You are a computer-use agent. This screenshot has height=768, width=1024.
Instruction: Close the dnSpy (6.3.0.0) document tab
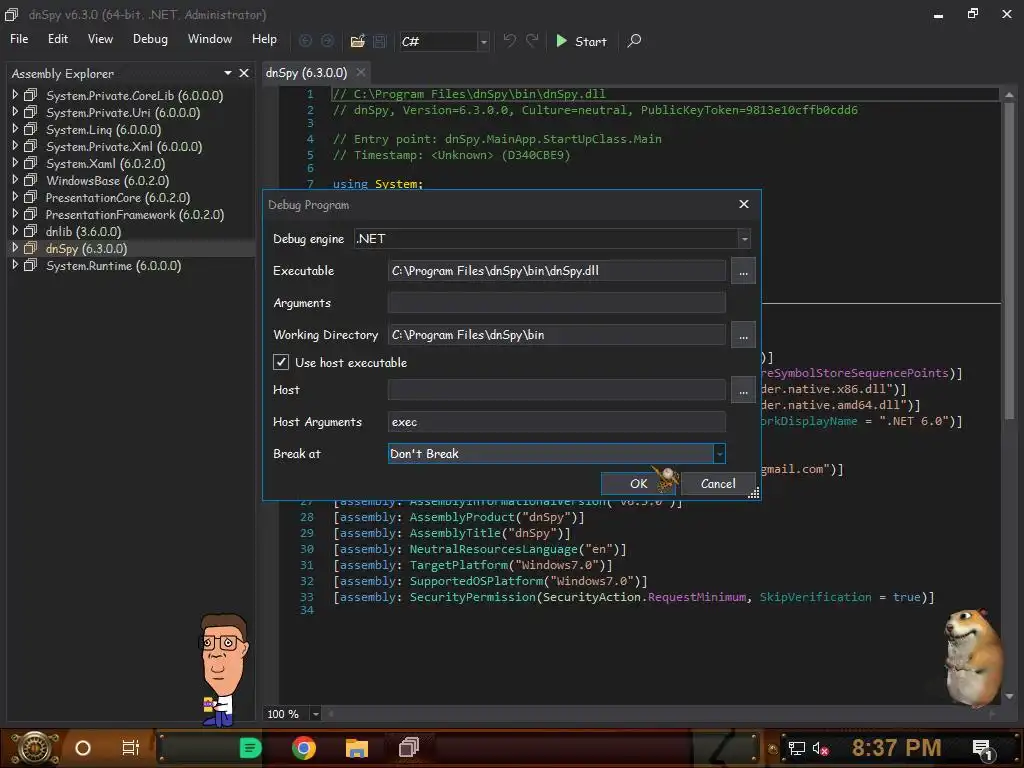[360, 72]
